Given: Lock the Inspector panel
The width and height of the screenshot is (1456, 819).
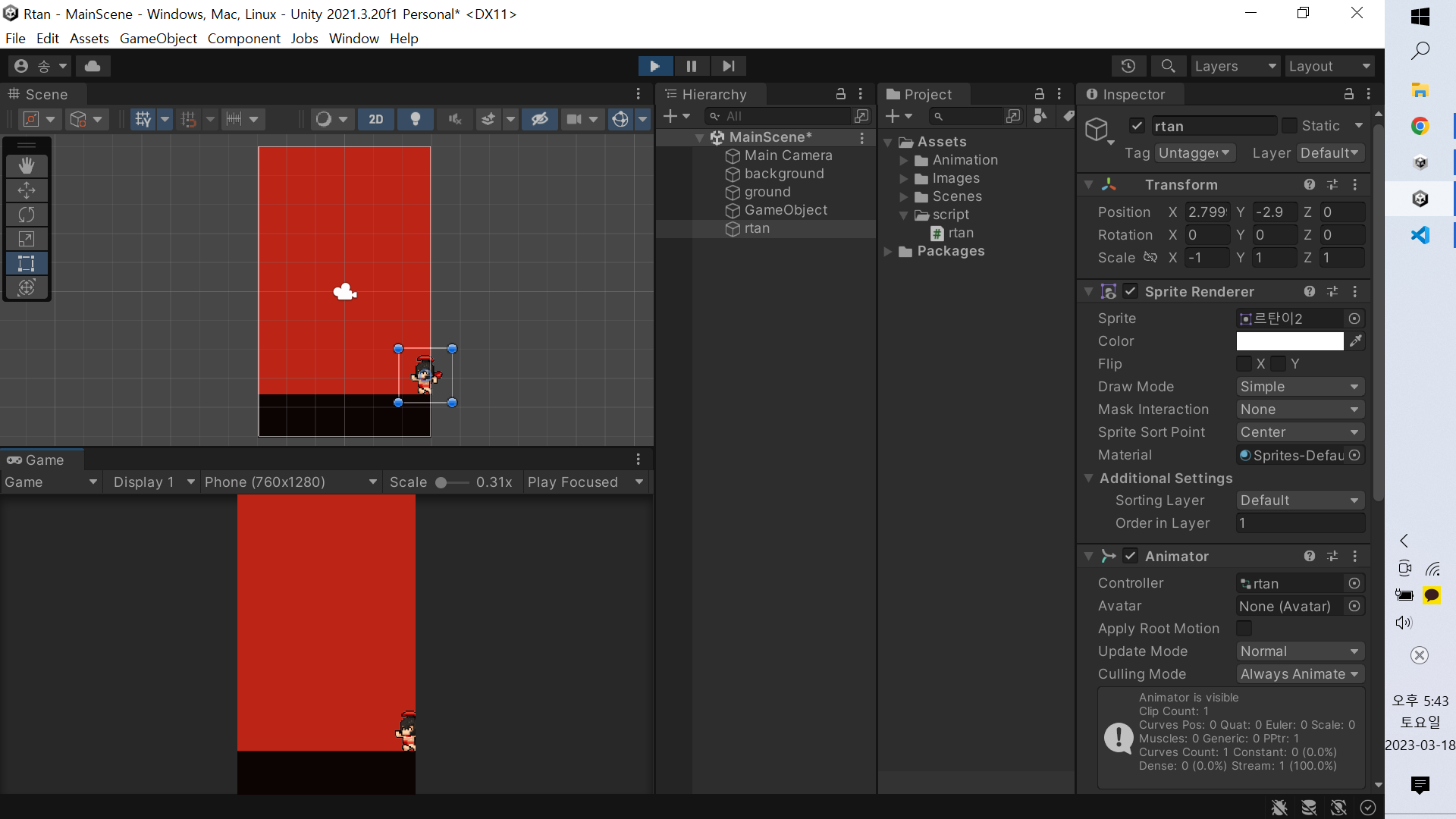Looking at the screenshot, I should coord(1349,94).
